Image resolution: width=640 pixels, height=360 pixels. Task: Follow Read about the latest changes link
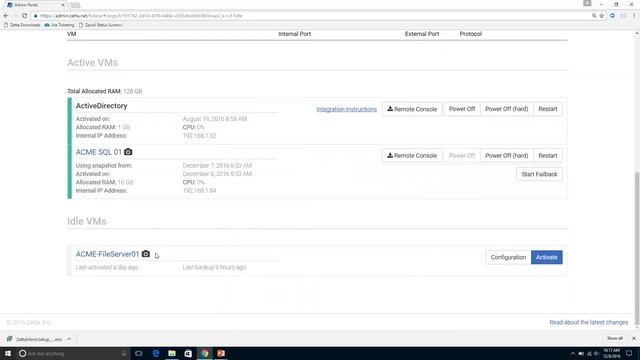(589, 322)
